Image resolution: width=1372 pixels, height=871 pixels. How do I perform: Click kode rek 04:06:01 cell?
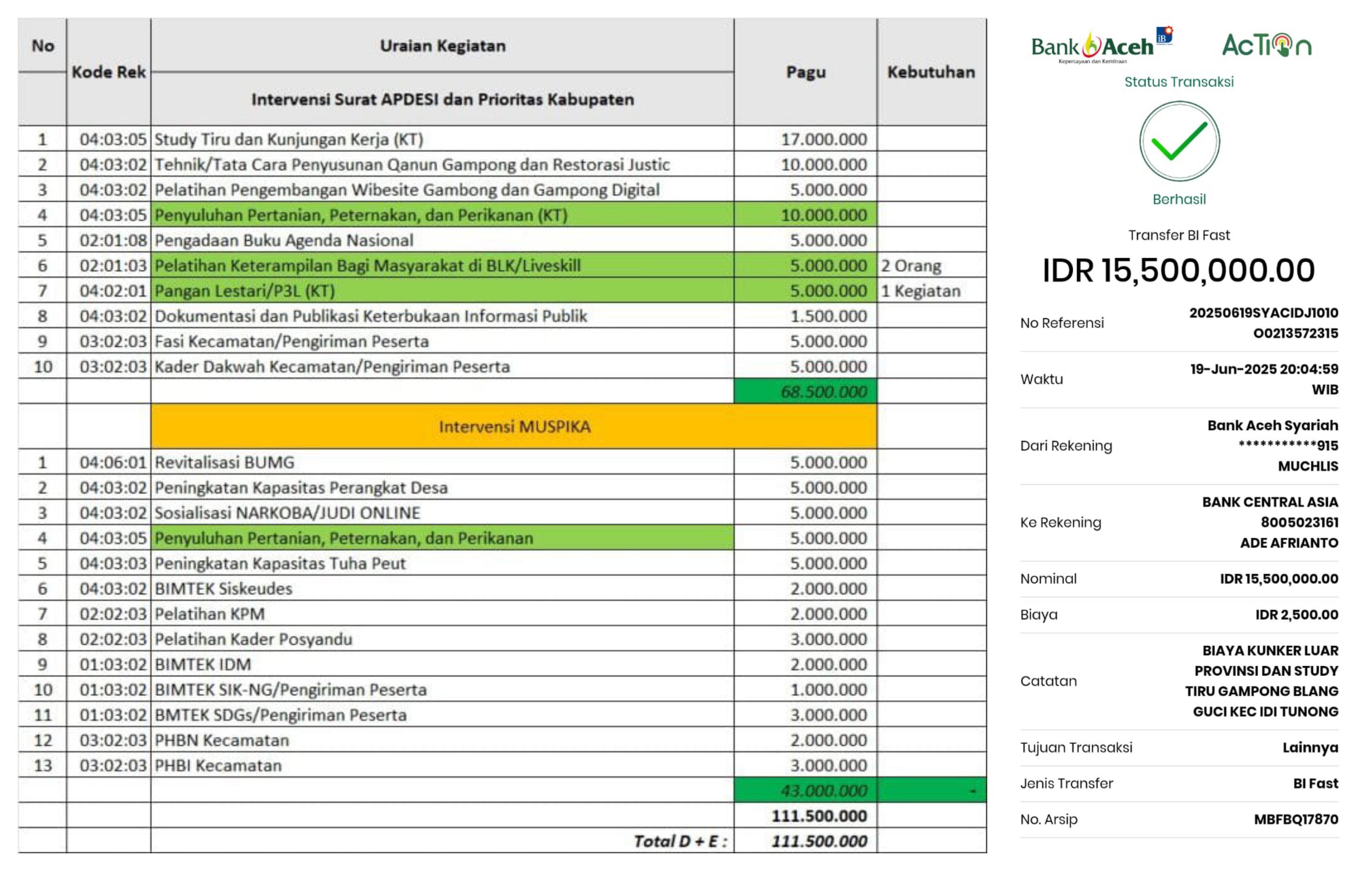click(x=108, y=462)
